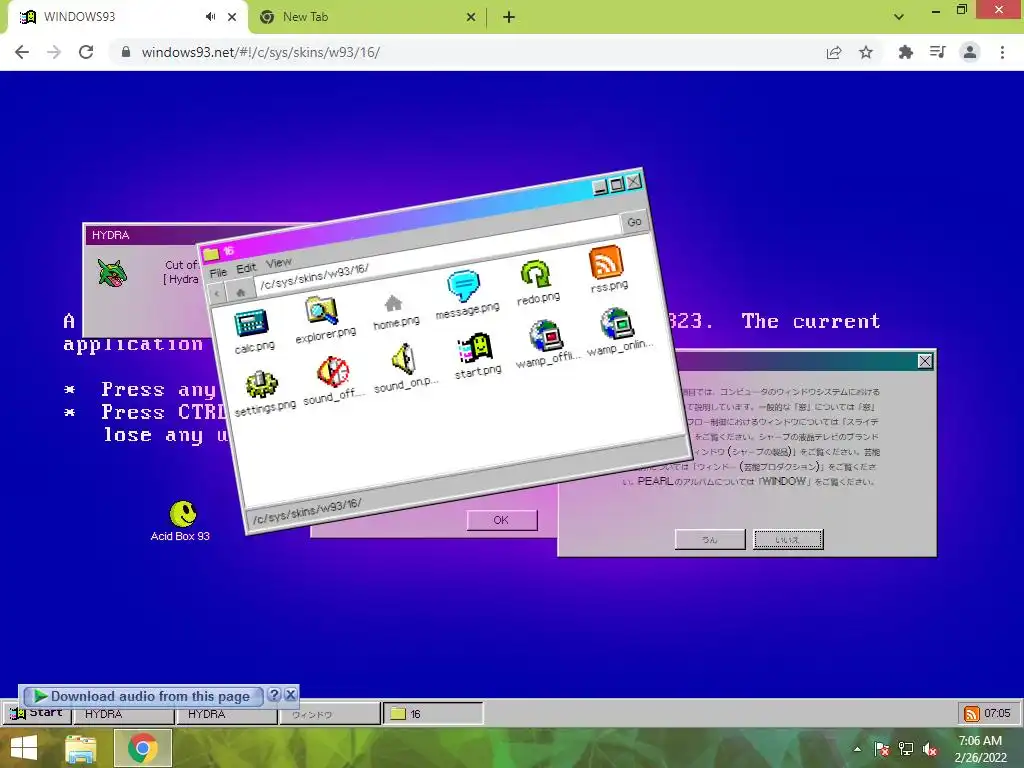Viewport: 1024px width, 768px height.
Task: Open the redo.png file icon
Action: point(536,274)
